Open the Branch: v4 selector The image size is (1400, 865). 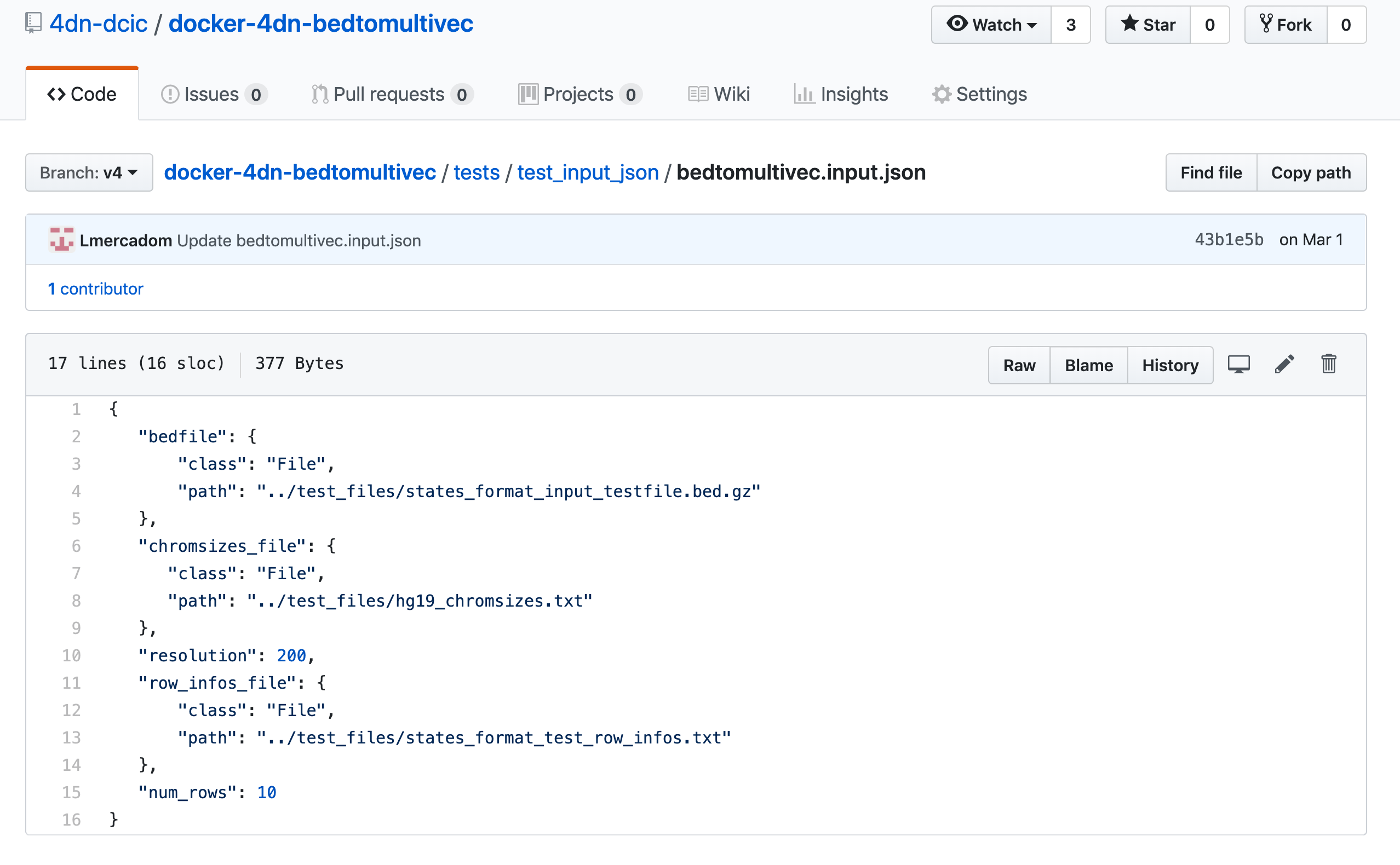(x=89, y=172)
